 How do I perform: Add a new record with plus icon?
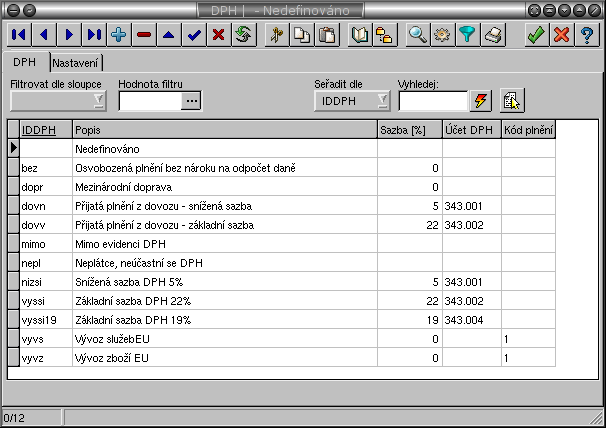pyautogui.click(x=119, y=34)
